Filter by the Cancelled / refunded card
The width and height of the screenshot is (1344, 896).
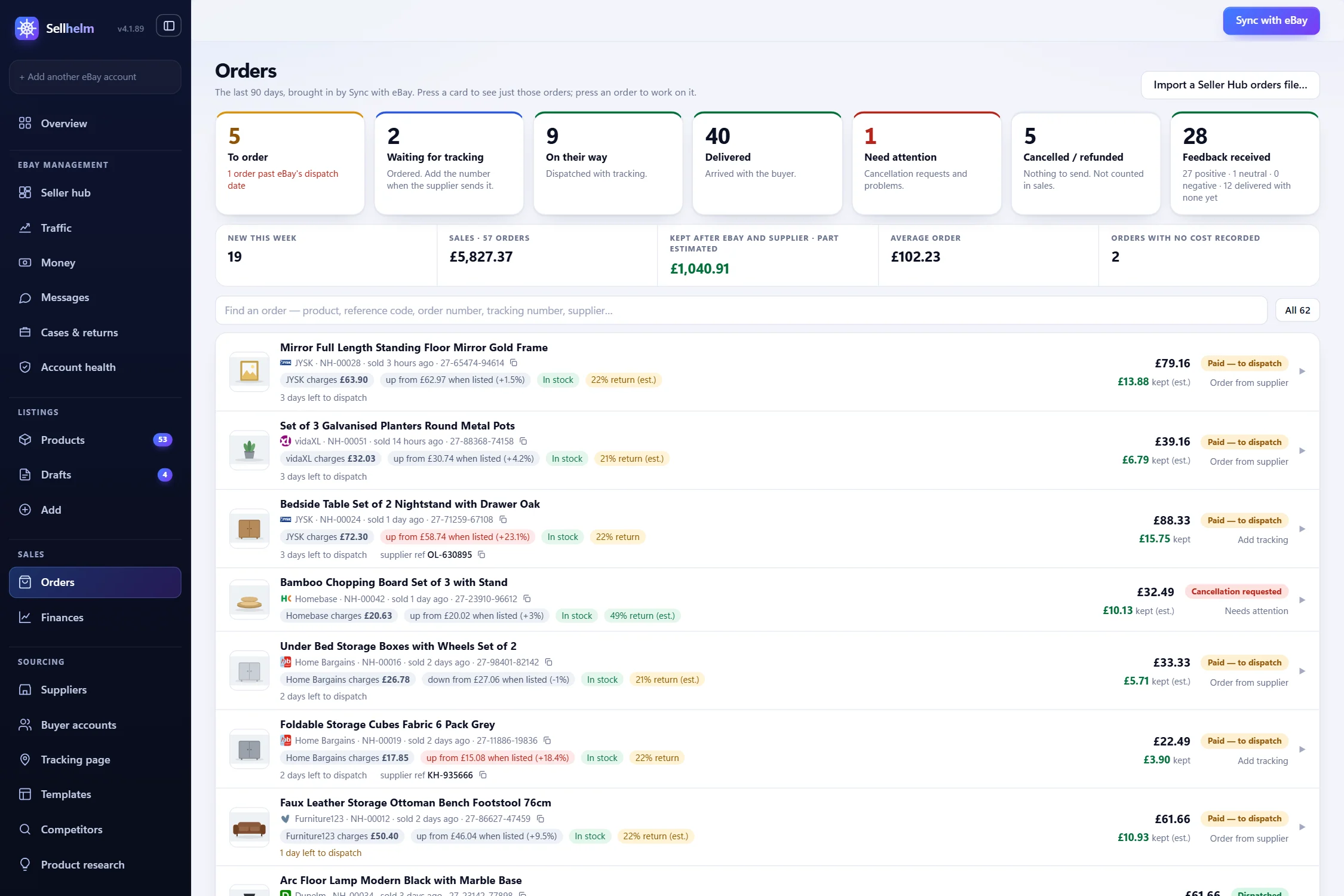[1085, 163]
